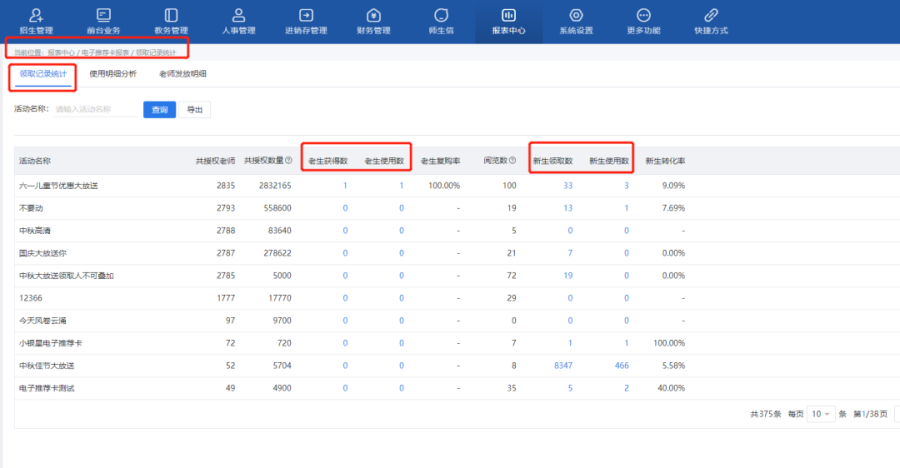Click the blue 查询 button
This screenshot has width=900, height=468.
(159, 109)
